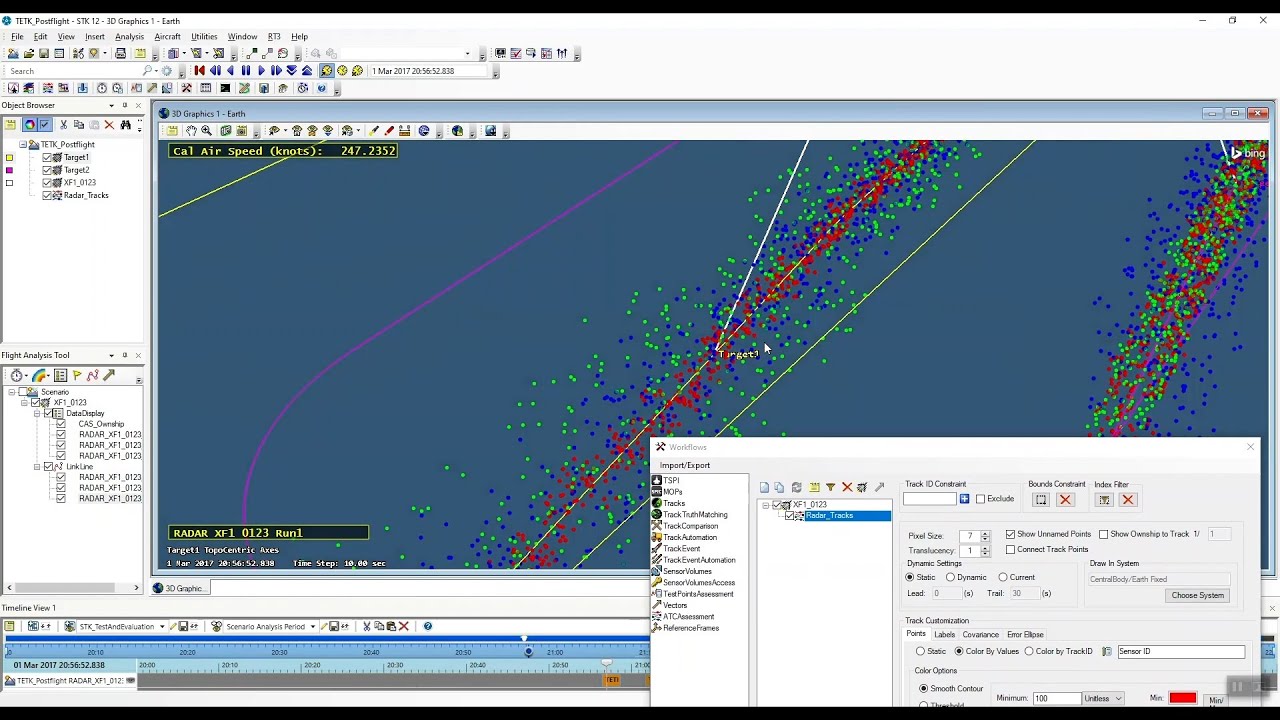The height and width of the screenshot is (720, 1280).
Task: Click the Choose System button
Action: (1197, 595)
